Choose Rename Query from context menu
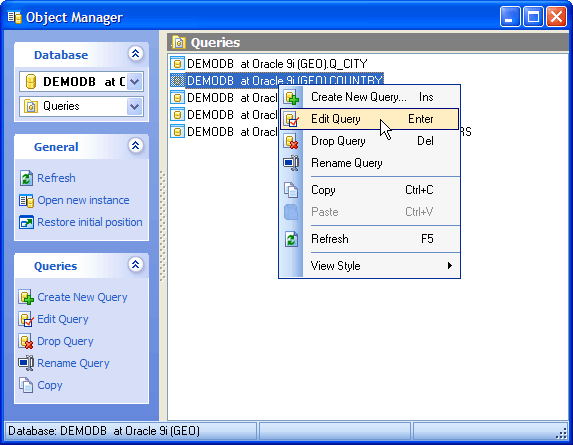The width and height of the screenshot is (573, 445). click(369, 163)
